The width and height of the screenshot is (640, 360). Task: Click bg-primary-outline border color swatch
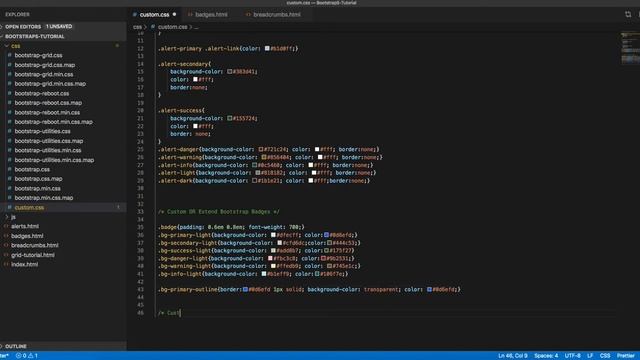coord(246,289)
